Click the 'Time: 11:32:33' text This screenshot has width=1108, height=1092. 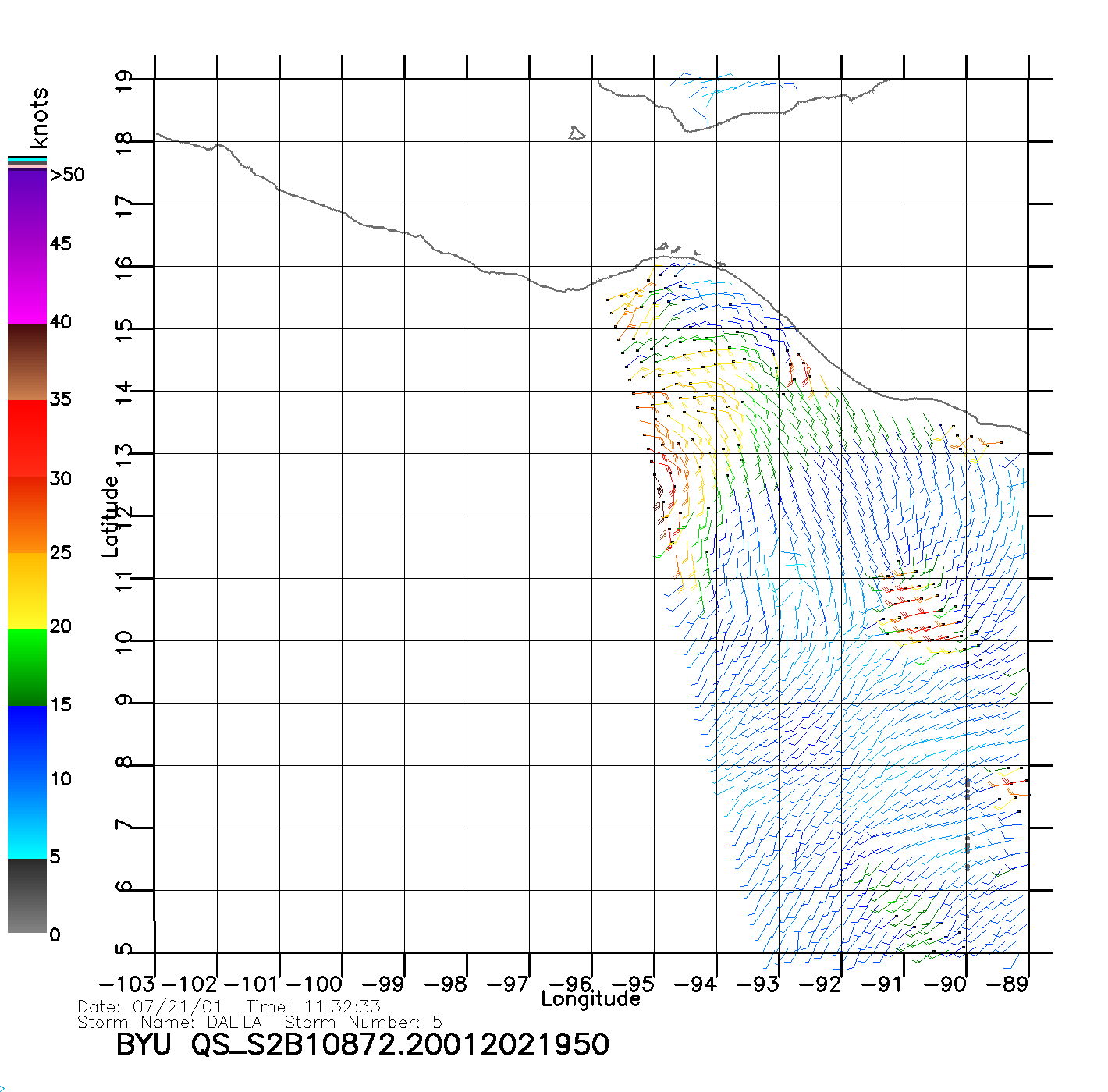coord(314,1007)
